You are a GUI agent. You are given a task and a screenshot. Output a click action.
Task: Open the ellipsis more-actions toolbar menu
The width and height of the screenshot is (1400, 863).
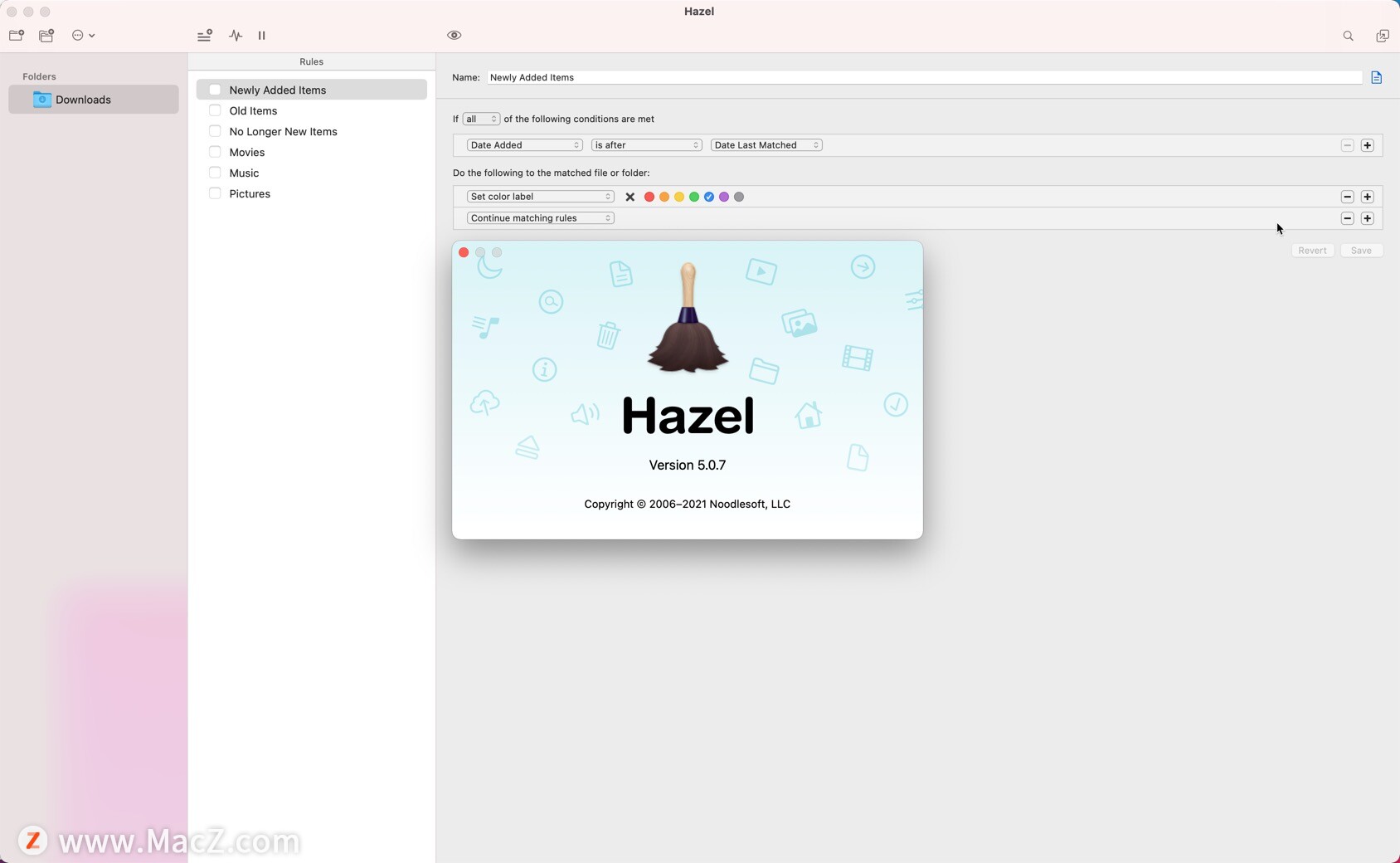[x=83, y=36]
